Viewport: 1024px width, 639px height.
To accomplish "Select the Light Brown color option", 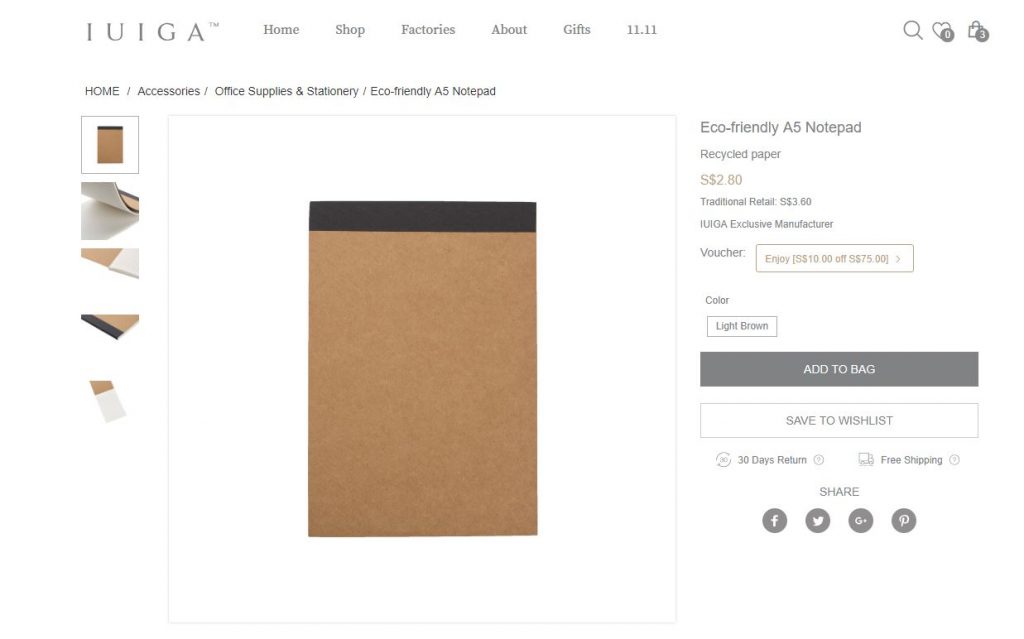I will click(x=742, y=326).
